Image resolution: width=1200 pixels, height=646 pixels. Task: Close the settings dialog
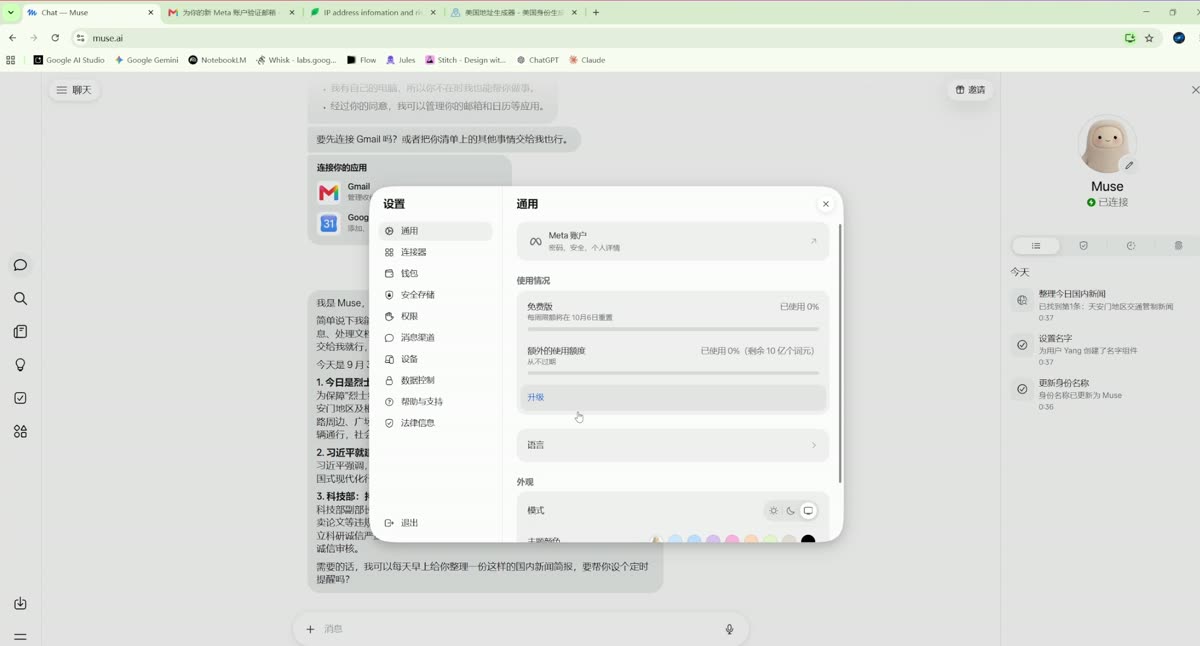point(825,204)
